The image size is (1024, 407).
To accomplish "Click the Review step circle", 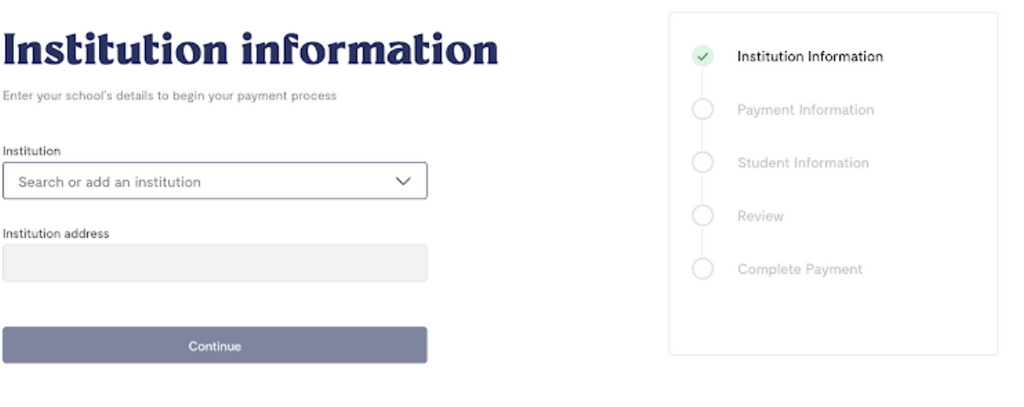I will (703, 216).
